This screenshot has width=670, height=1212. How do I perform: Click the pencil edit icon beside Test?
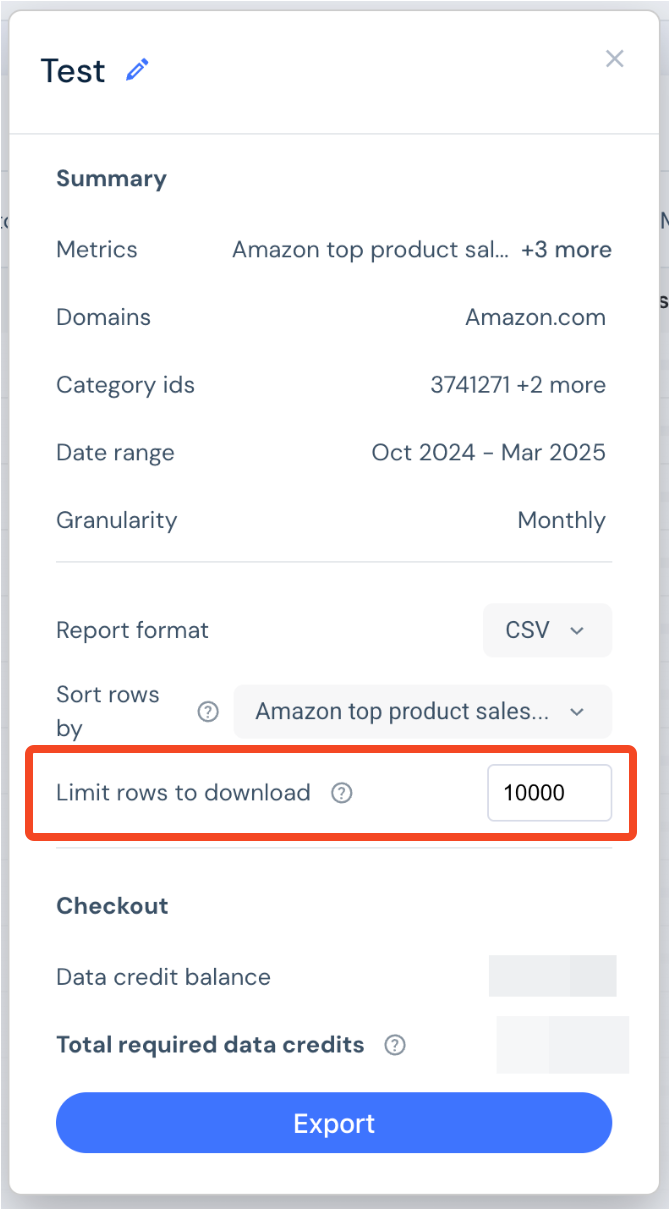click(137, 70)
